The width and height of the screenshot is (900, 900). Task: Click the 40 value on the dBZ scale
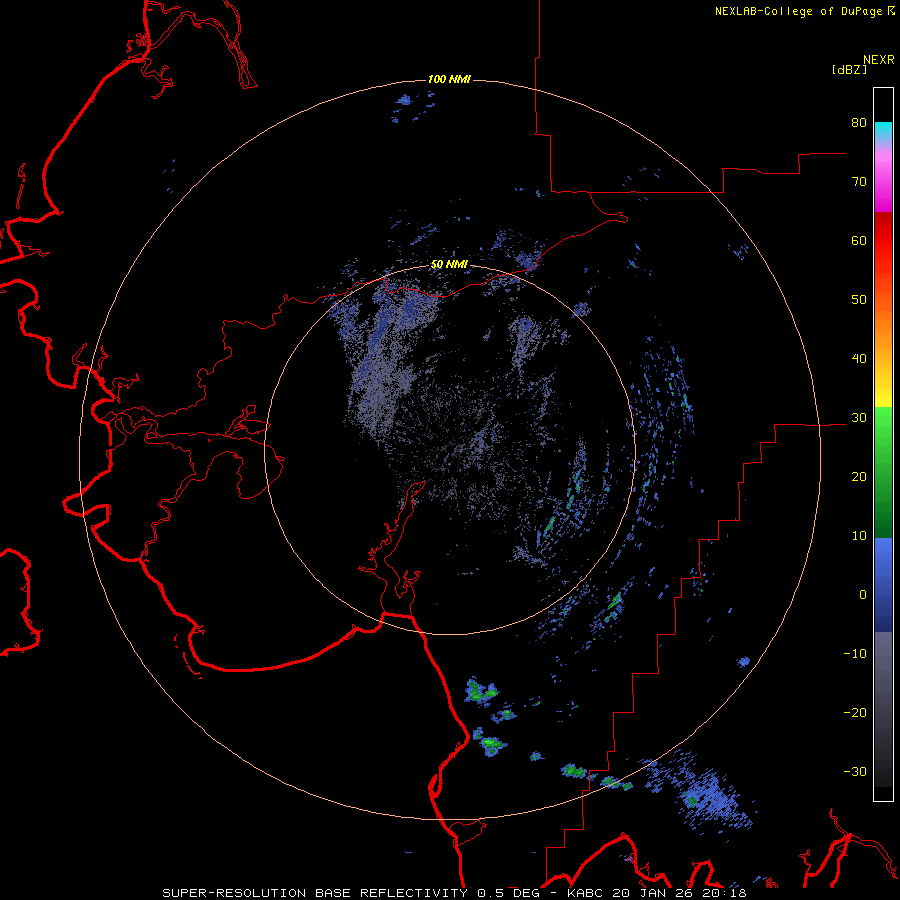click(859, 359)
